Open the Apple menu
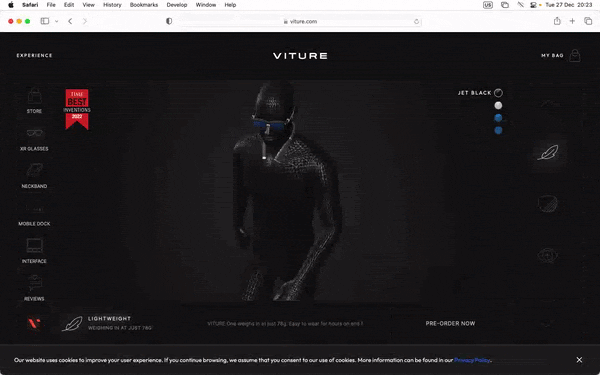Viewport: 600px width, 375px height. click(11, 5)
